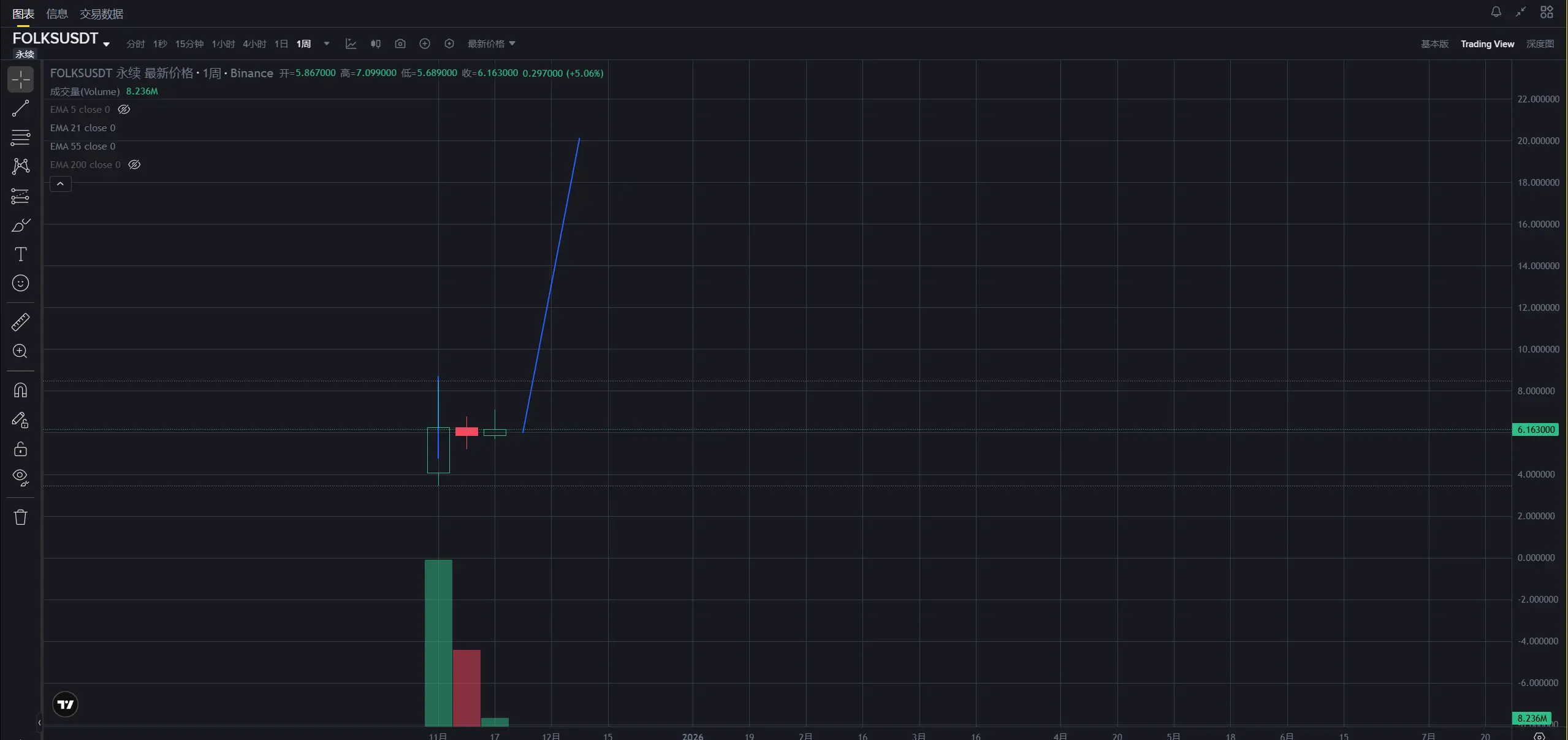
Task: Open the ruler measure tool
Action: tap(20, 322)
